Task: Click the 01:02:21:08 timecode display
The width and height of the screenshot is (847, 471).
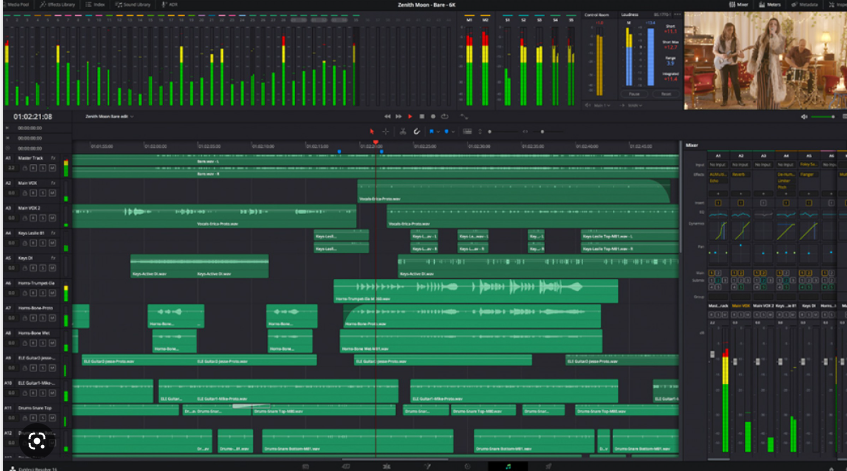Action: [33, 117]
